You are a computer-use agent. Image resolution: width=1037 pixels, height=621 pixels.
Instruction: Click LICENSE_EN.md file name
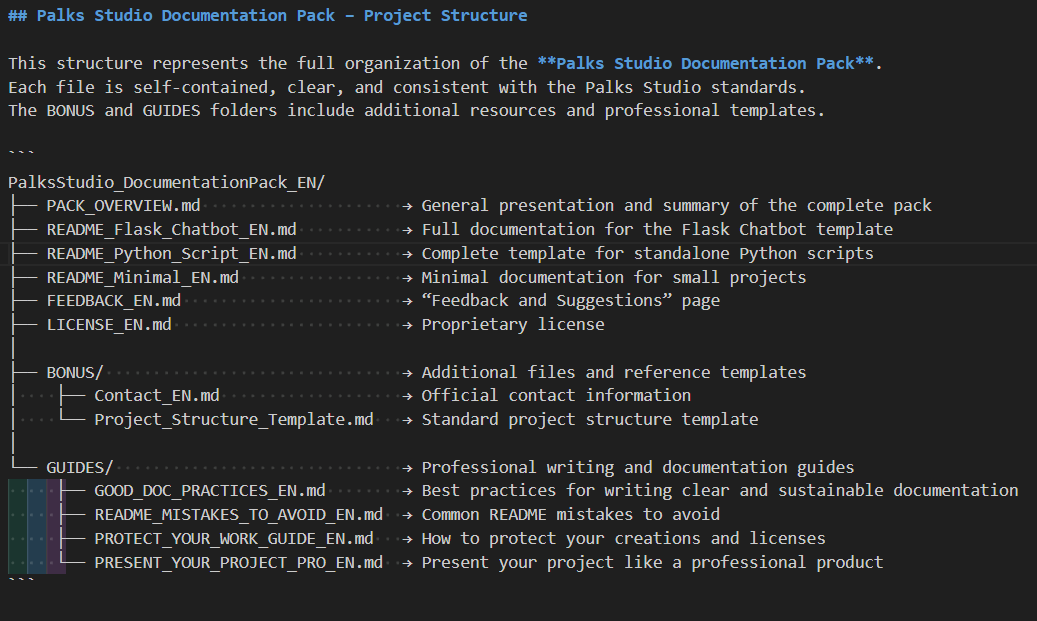point(108,325)
